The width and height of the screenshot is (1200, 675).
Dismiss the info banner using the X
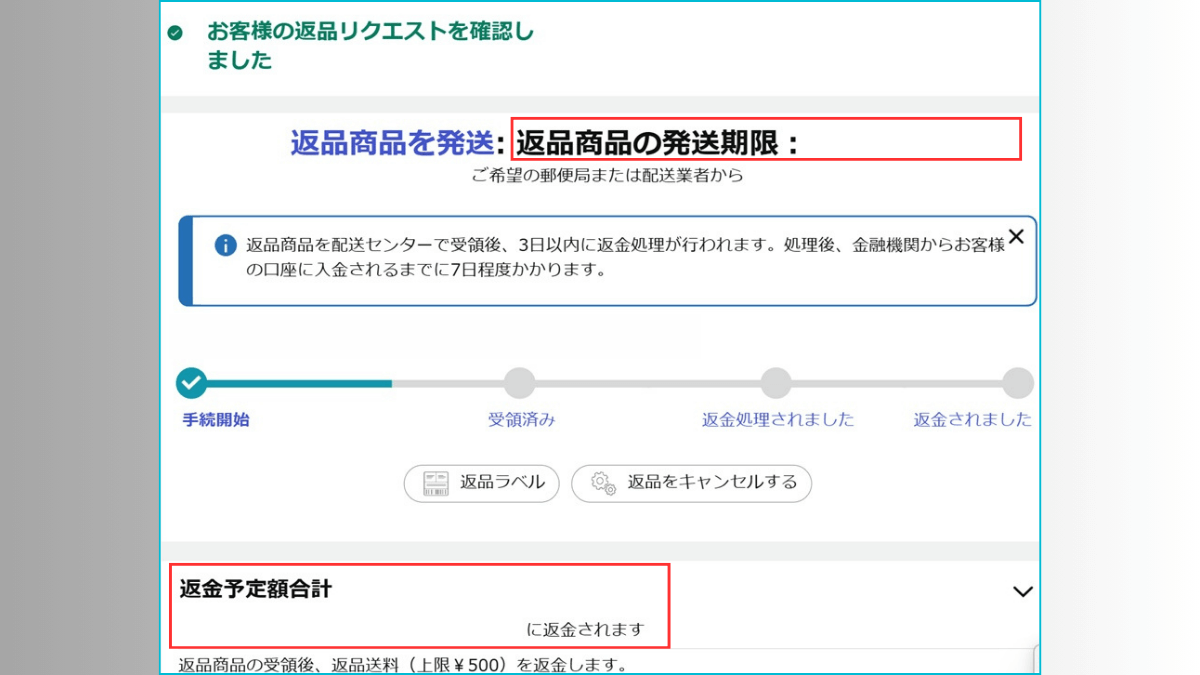coord(1016,237)
